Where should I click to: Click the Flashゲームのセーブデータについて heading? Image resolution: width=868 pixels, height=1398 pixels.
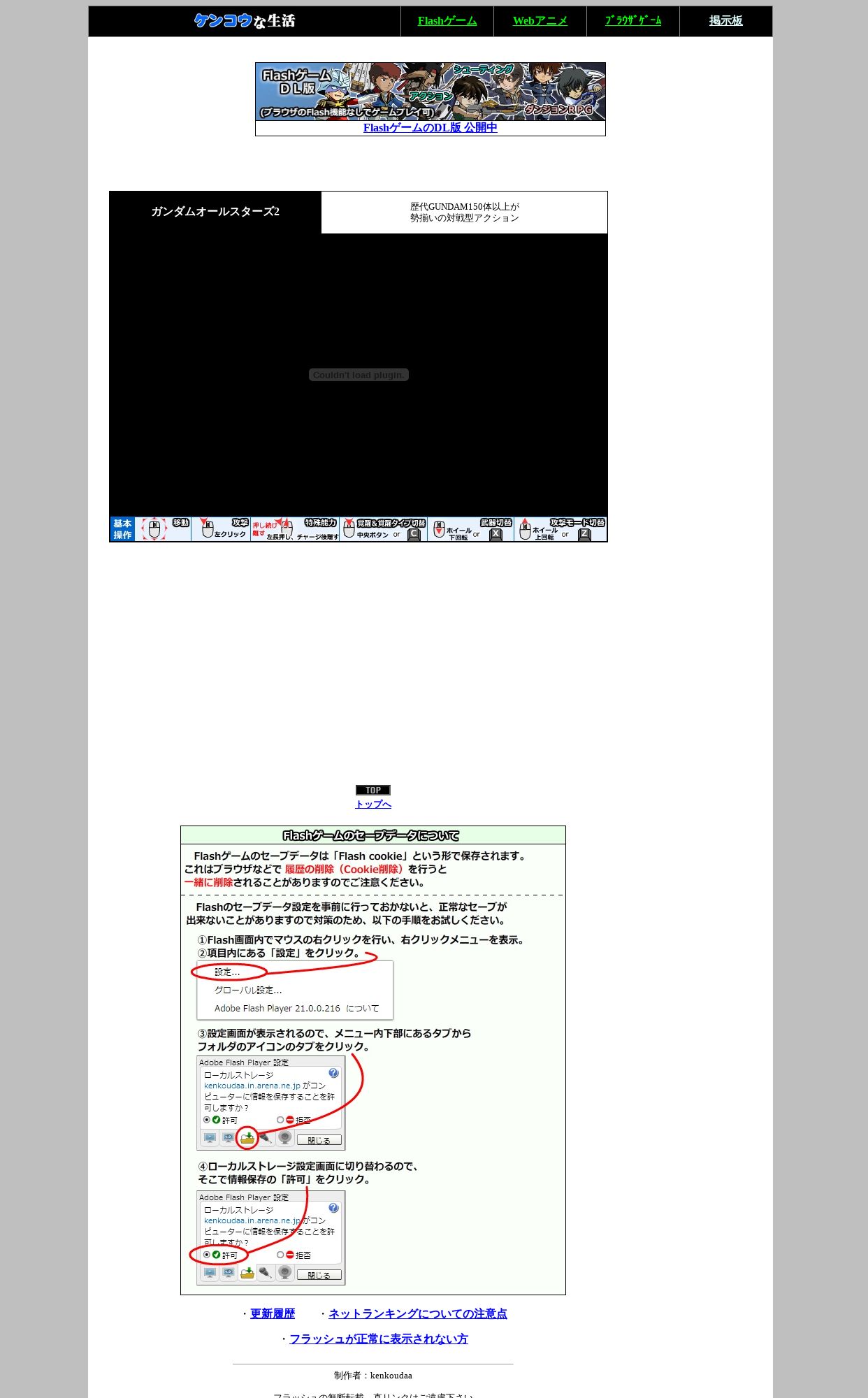371,836
